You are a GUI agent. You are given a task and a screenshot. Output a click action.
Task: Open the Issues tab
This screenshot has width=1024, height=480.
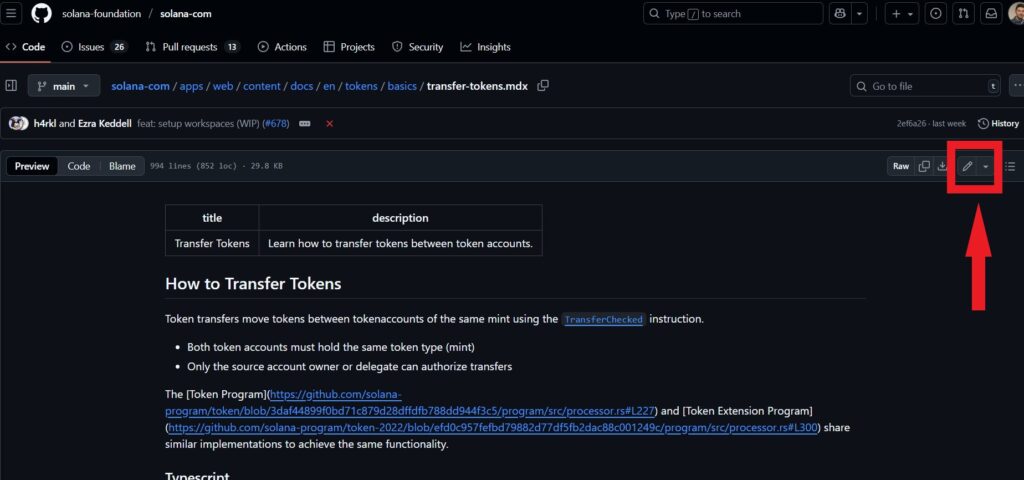94,47
